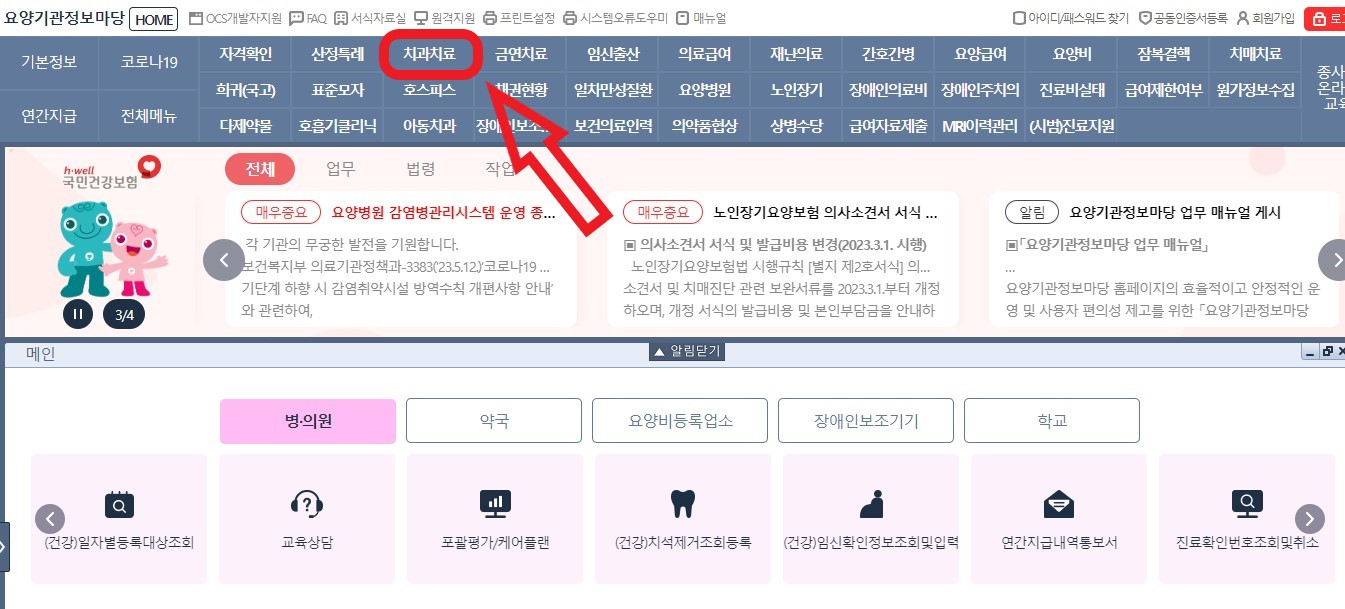Go to the next notice card
1345x609 pixels.
(1332, 260)
